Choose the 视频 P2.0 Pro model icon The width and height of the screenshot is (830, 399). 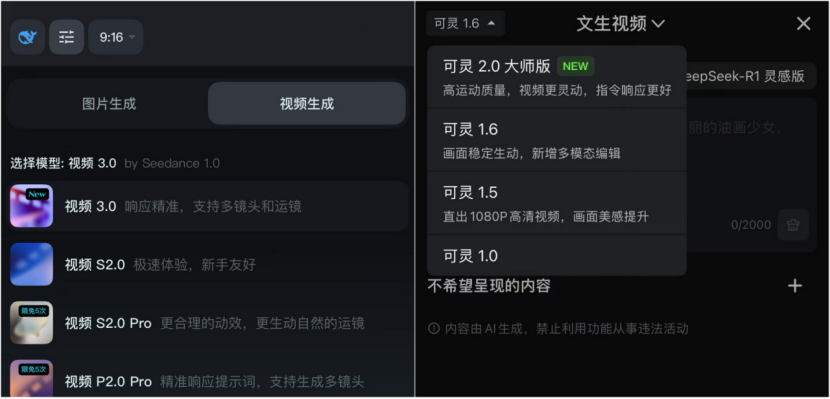pos(32,378)
